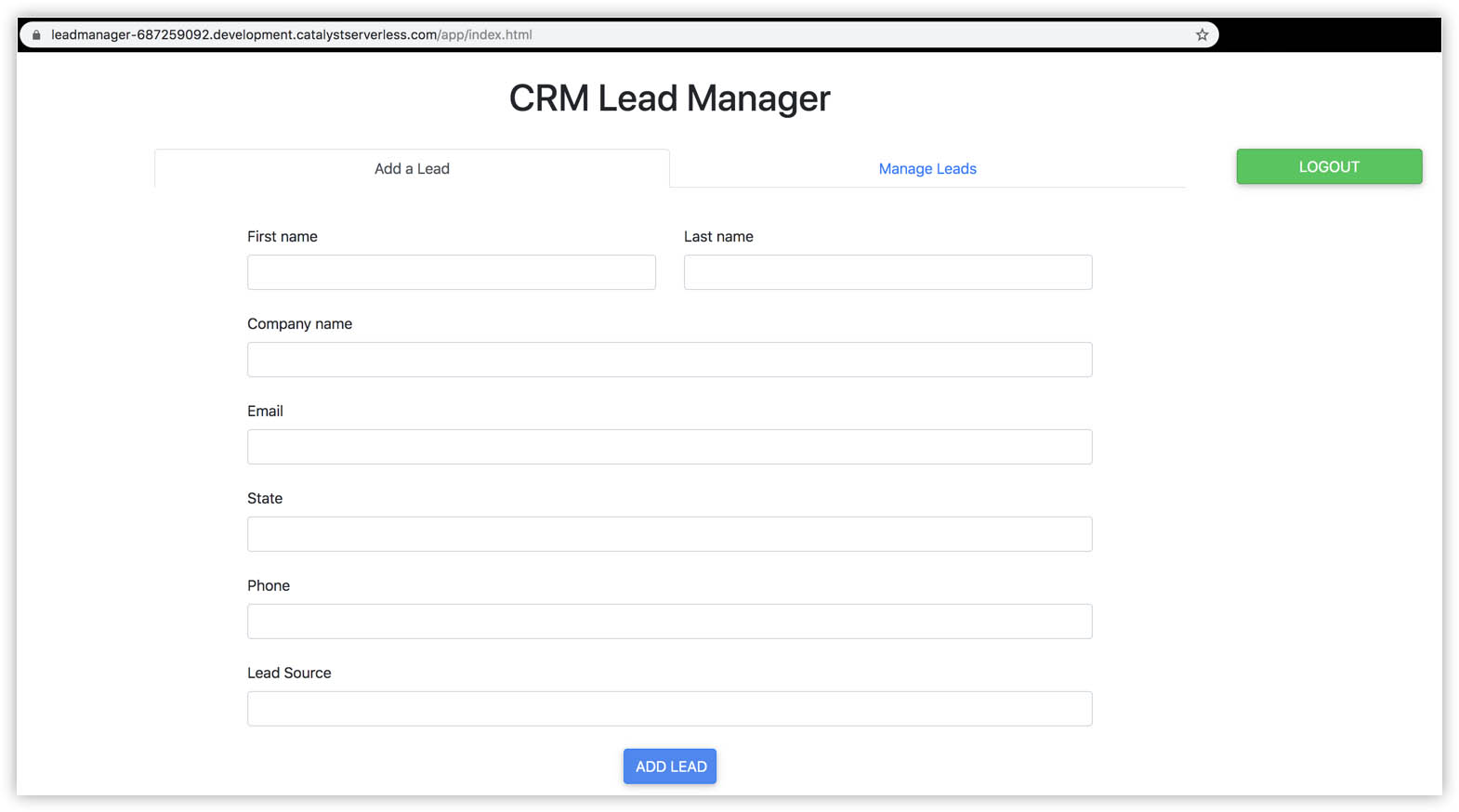The width and height of the screenshot is (1459, 812).
Task: Click the green LOGOUT button
Action: (1329, 166)
